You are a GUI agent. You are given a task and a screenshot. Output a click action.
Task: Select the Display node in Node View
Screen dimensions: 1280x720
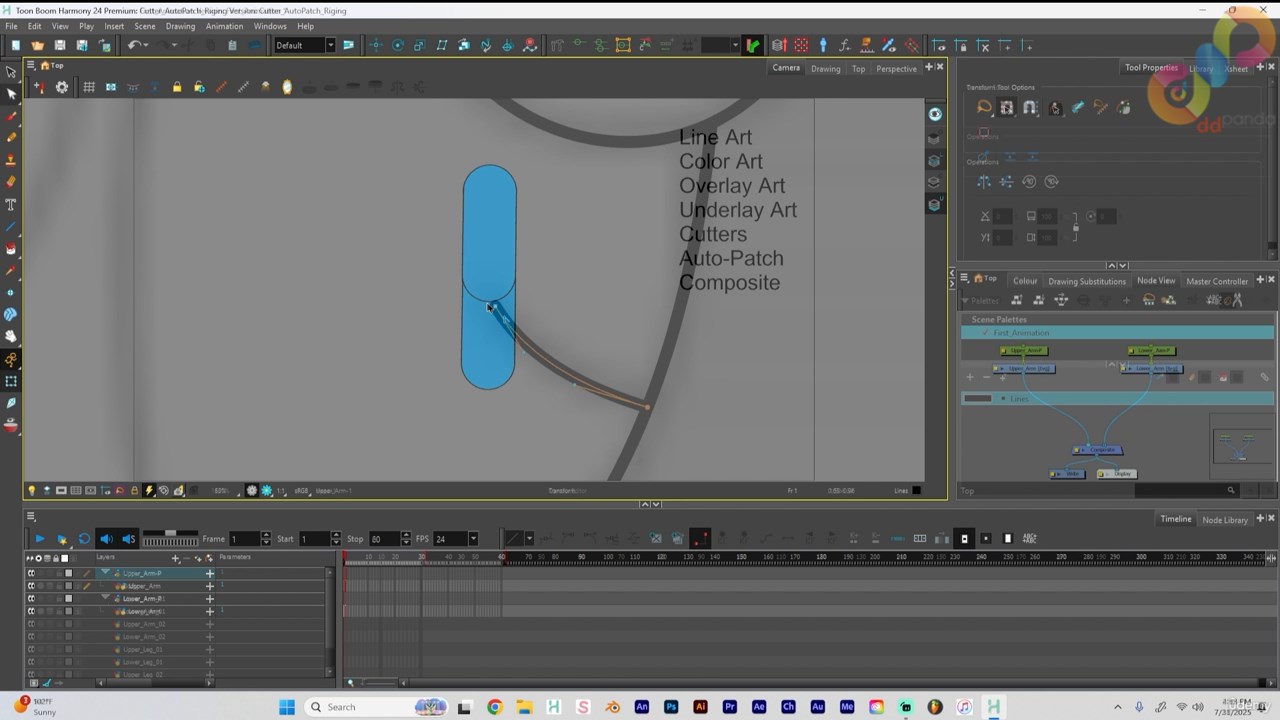coord(1117,473)
